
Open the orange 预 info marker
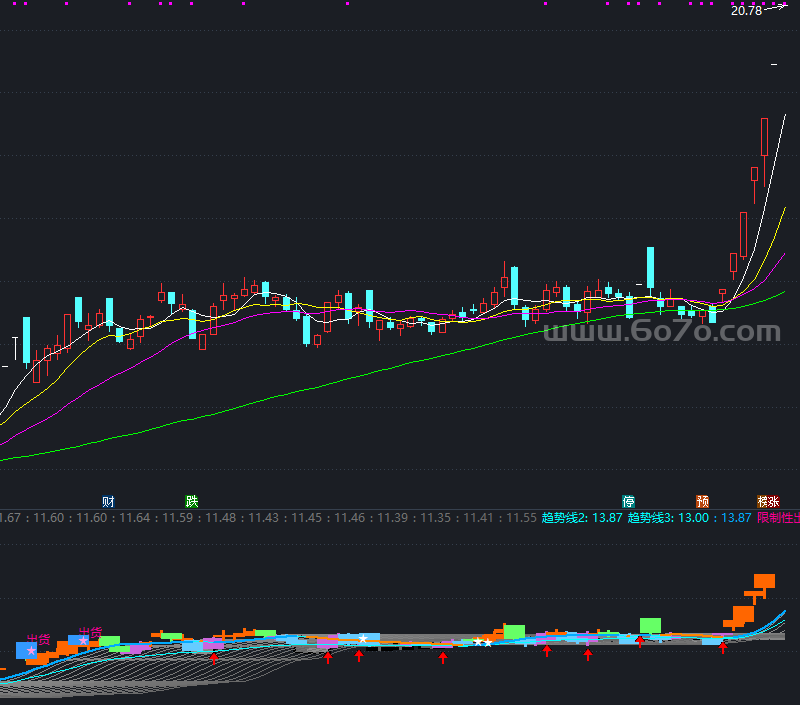[x=703, y=501]
